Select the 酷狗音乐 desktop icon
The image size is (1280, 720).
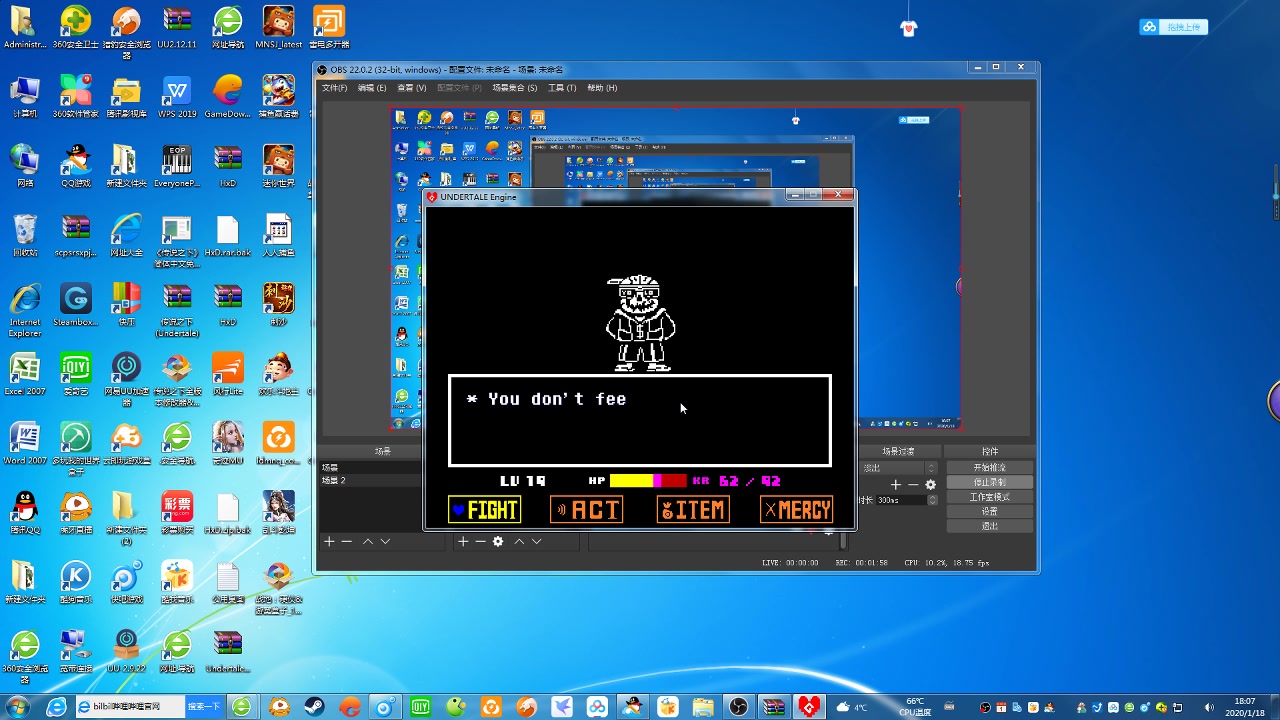pyautogui.click(x=76, y=582)
